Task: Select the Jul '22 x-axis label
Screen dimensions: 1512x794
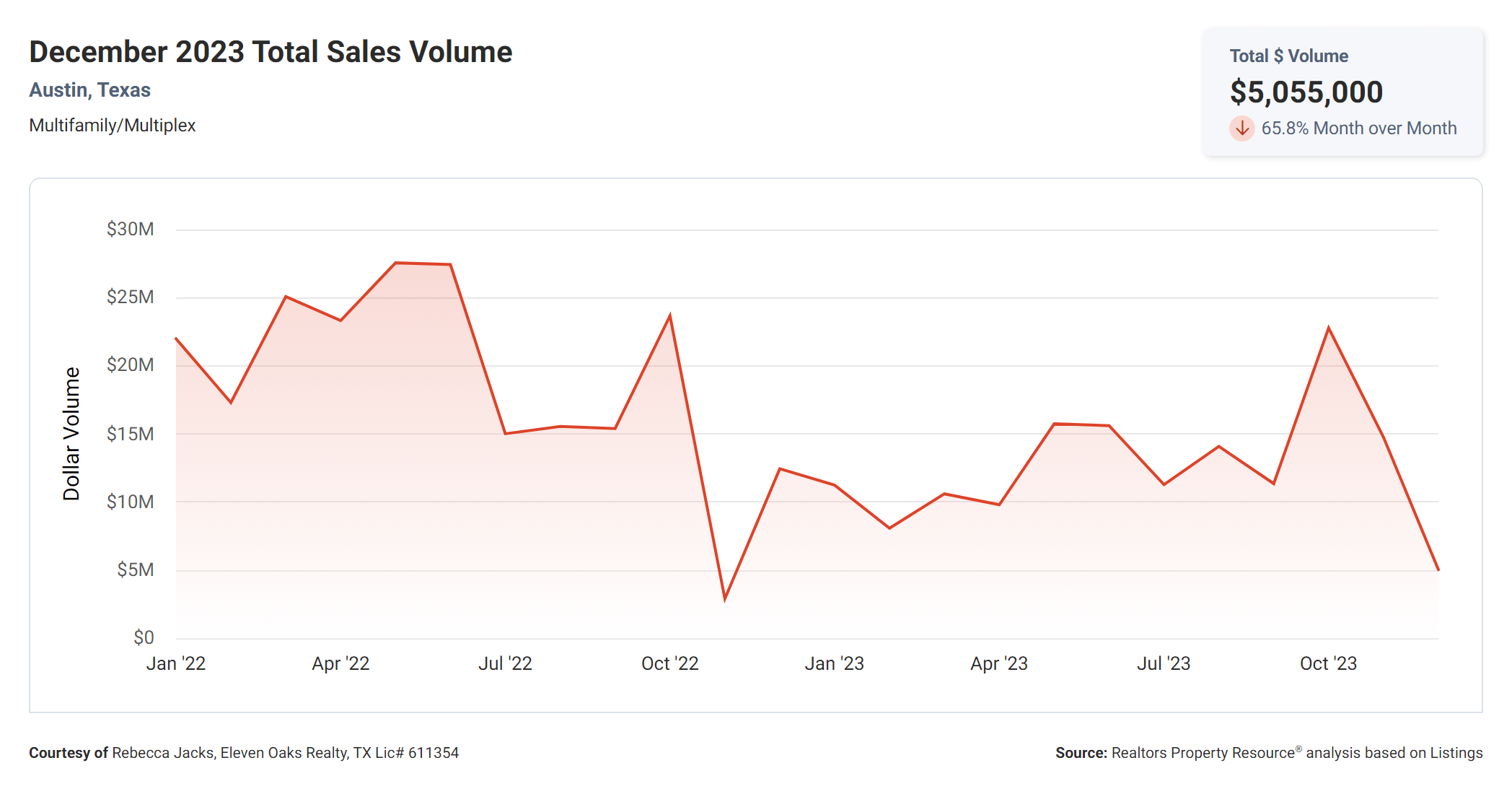Action: click(505, 663)
